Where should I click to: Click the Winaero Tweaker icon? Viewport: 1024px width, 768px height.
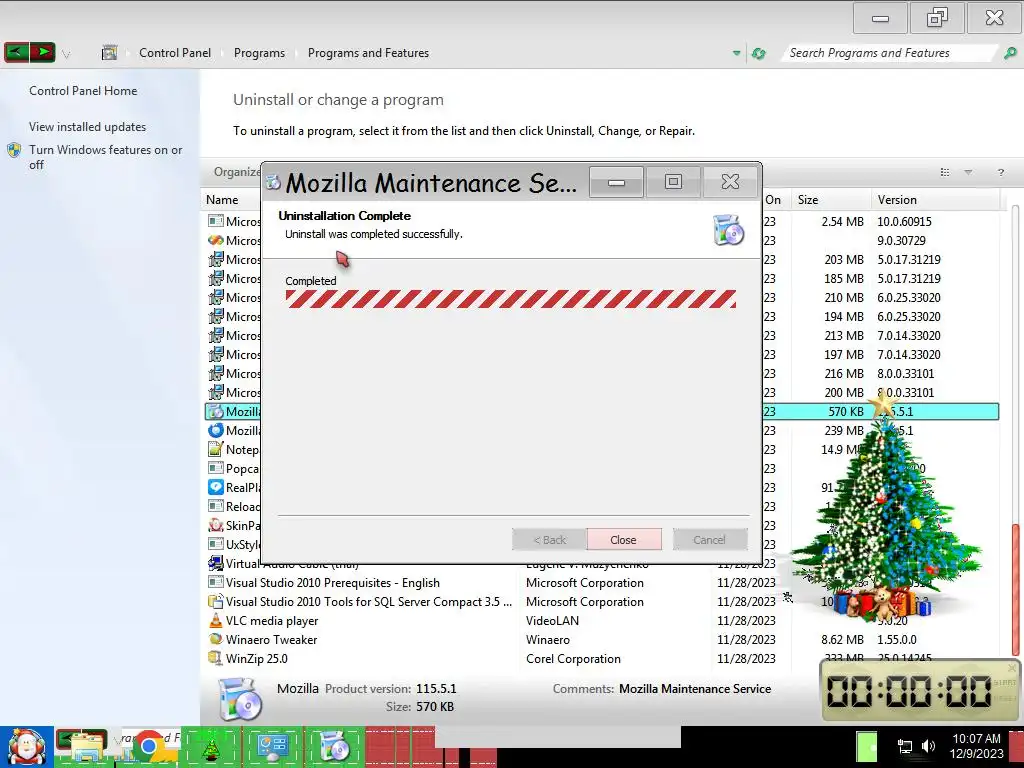216,639
